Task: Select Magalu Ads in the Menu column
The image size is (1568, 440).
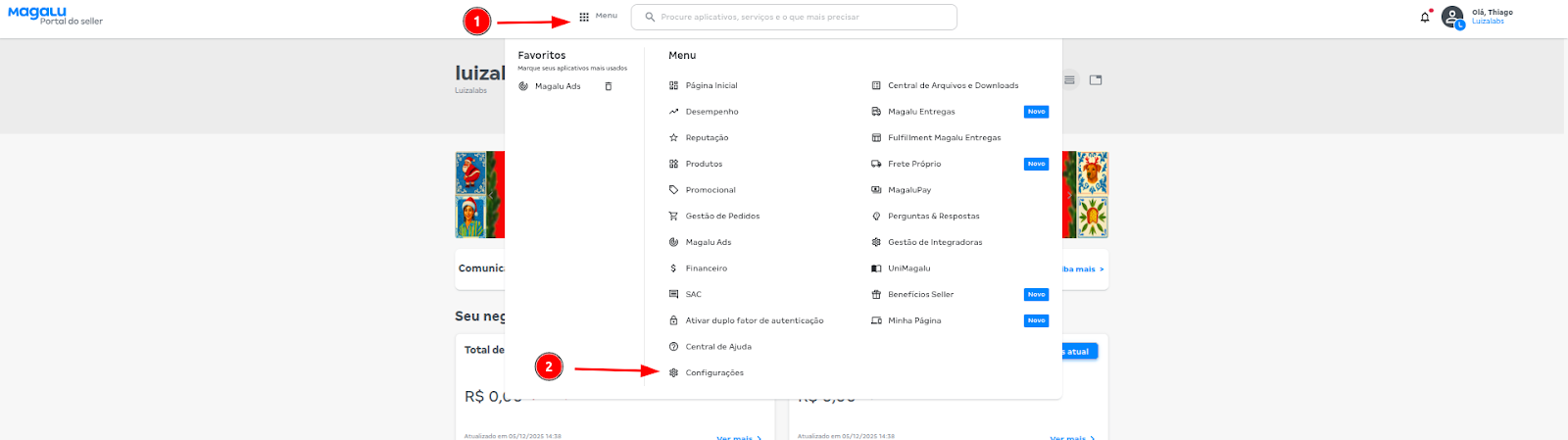Action: pyautogui.click(x=709, y=242)
